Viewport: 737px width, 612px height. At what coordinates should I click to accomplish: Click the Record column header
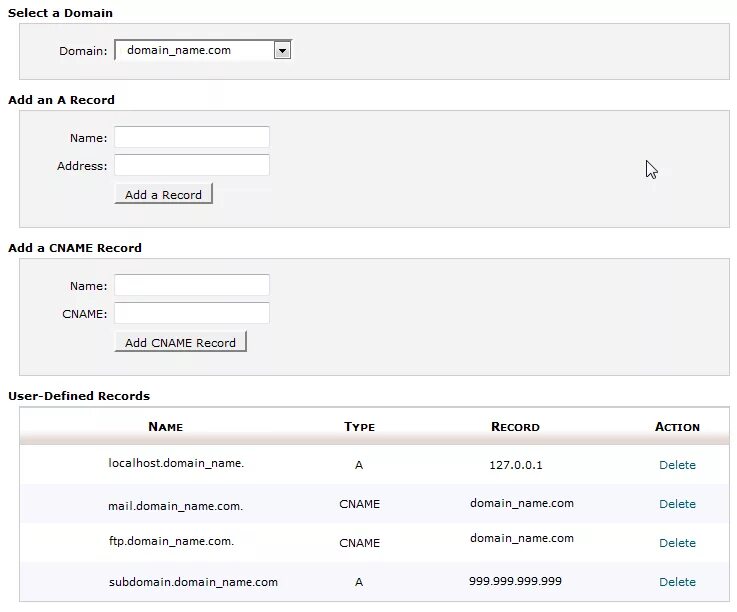tap(515, 427)
